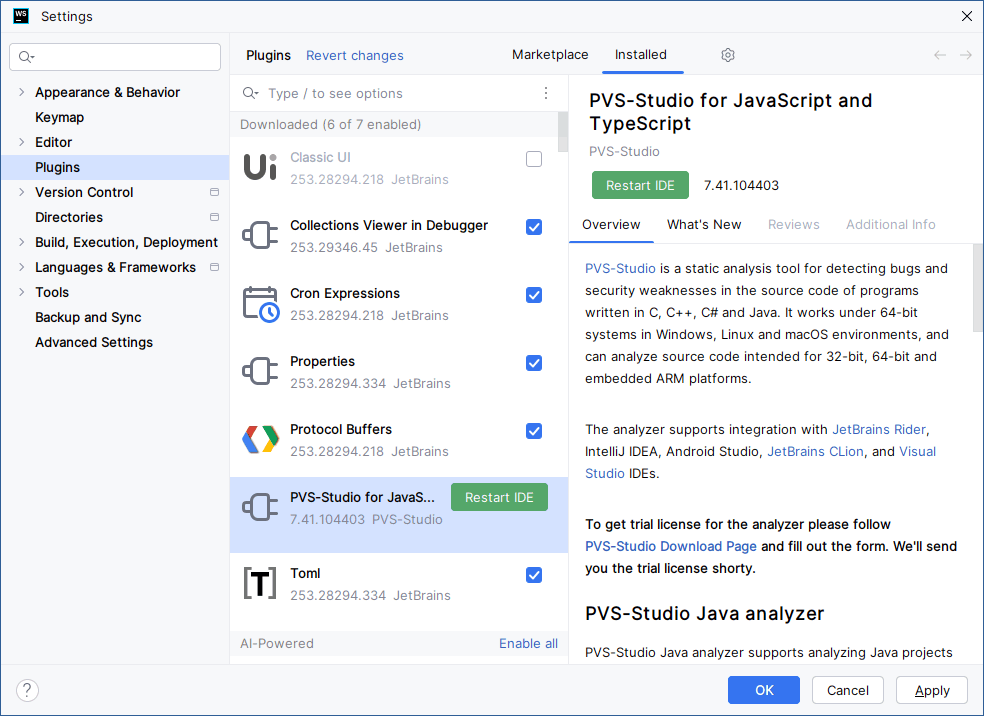Click the Collections Viewer plug icon
Screen dimensions: 984x716
[260, 233]
